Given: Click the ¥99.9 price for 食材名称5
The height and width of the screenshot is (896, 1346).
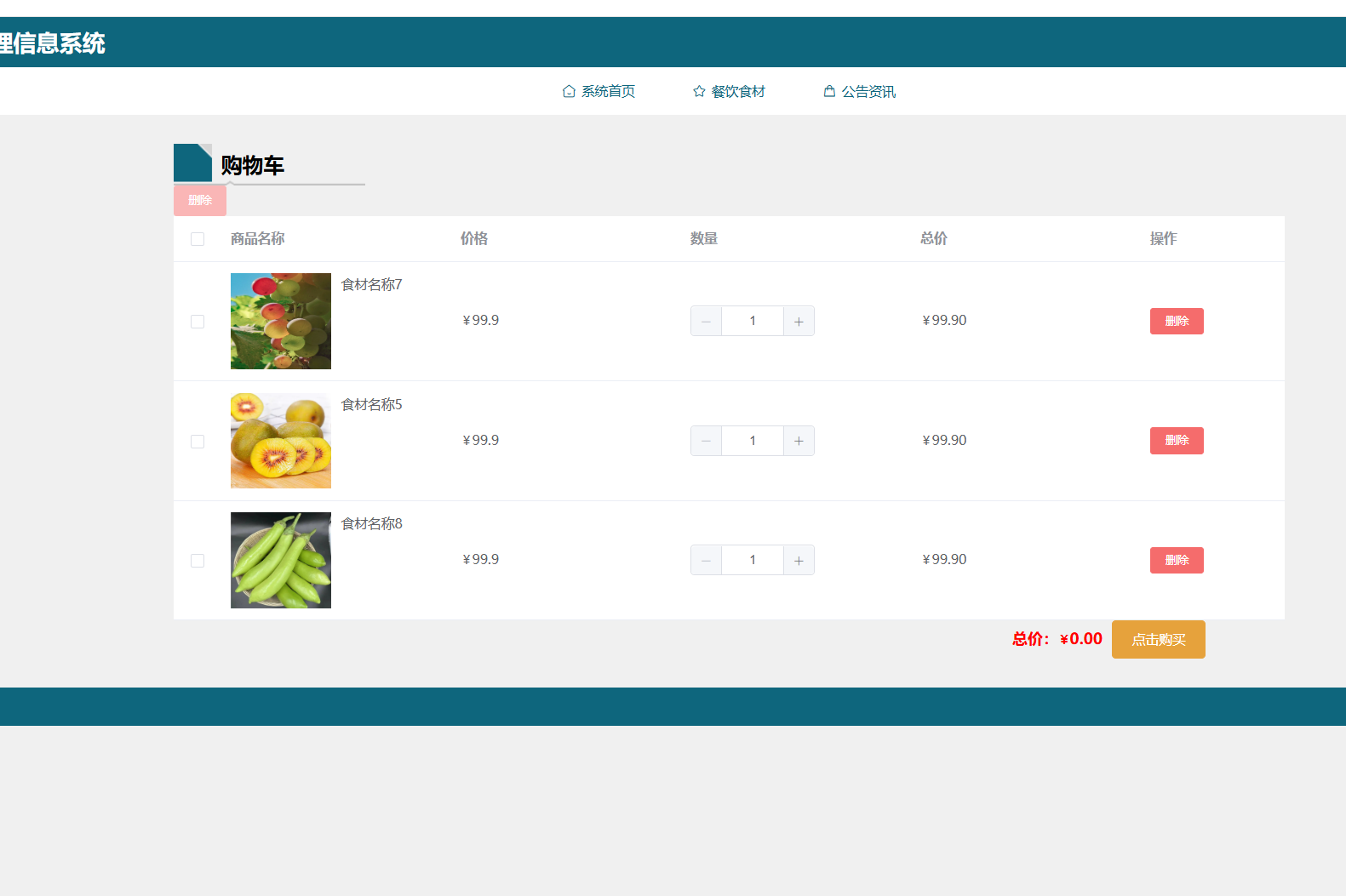Looking at the screenshot, I should tap(480, 440).
